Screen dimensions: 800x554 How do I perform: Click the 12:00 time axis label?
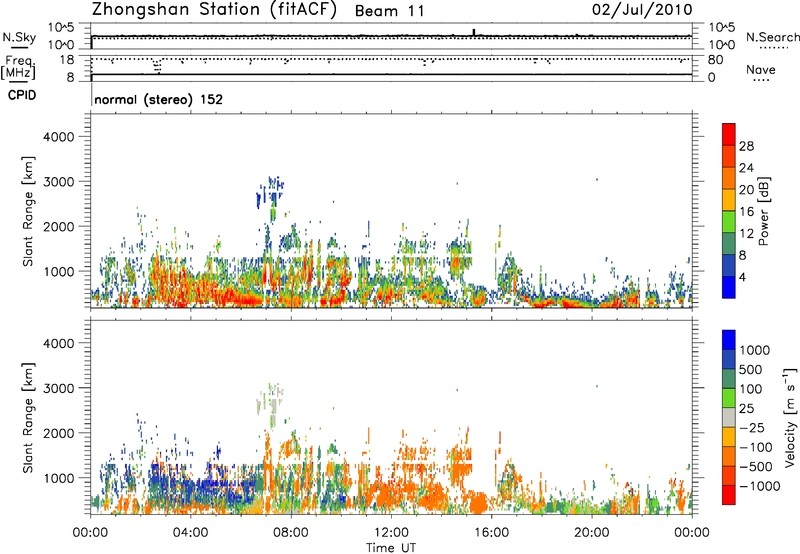[391, 533]
